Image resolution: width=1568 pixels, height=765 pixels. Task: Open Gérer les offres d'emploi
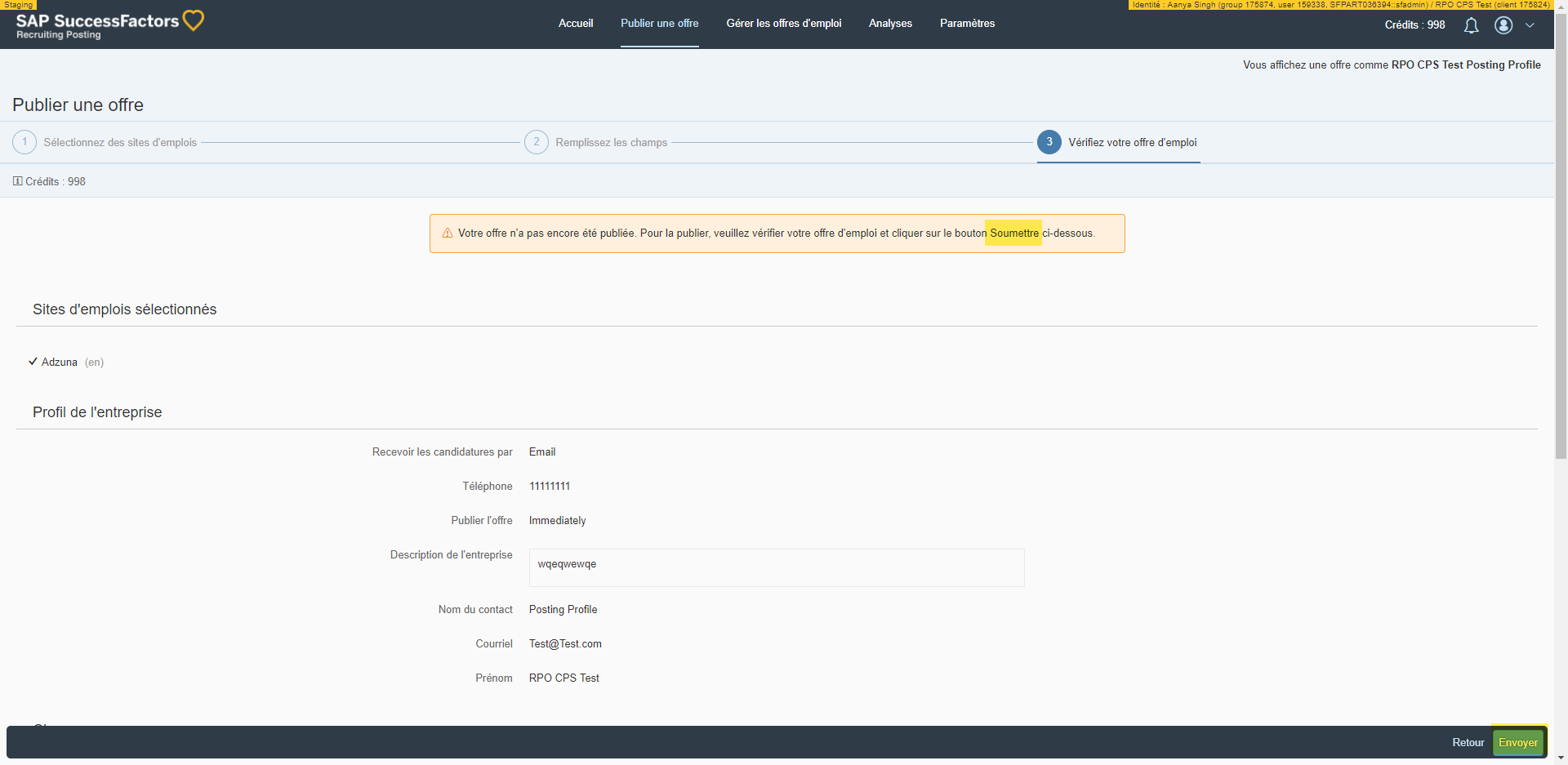[784, 24]
